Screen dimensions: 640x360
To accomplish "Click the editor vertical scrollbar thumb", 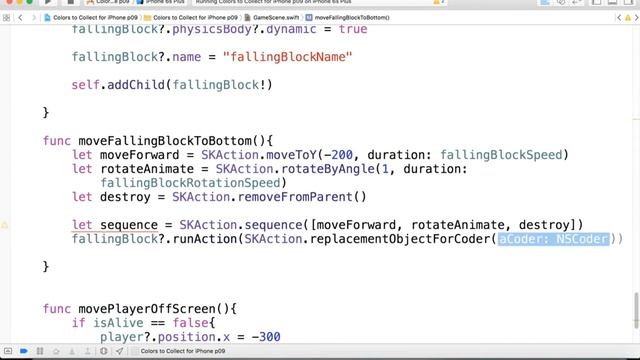I will pos(636,310).
